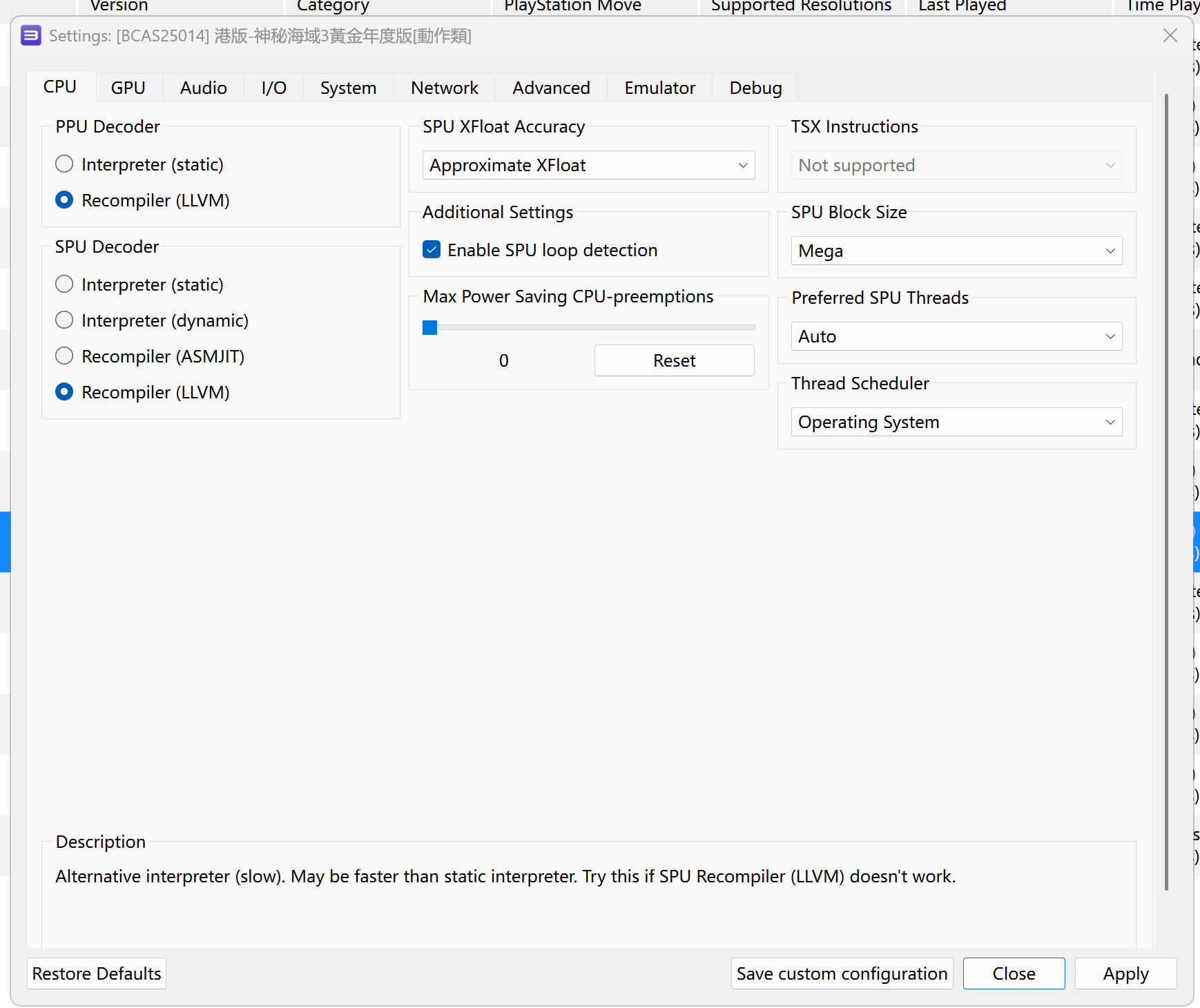Expand the Preferred SPU Threads dropdown

coord(956,336)
